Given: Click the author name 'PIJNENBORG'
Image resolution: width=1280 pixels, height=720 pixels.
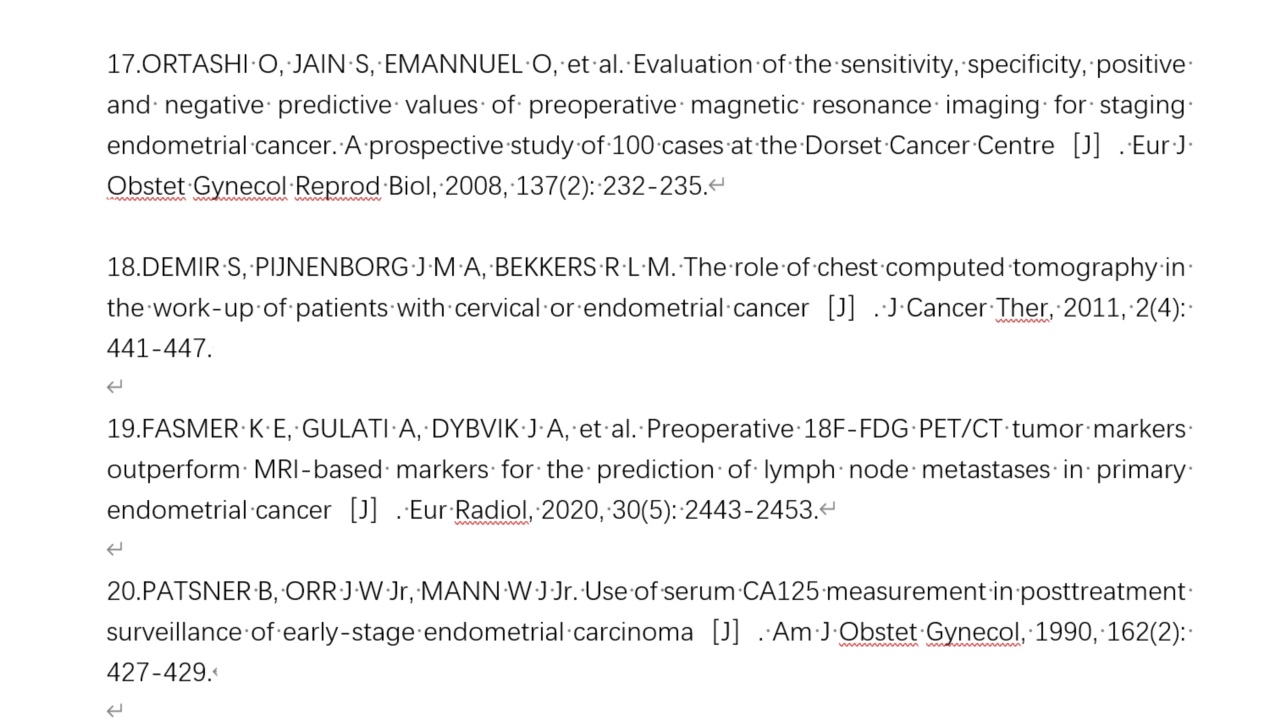Looking at the screenshot, I should click(331, 268).
